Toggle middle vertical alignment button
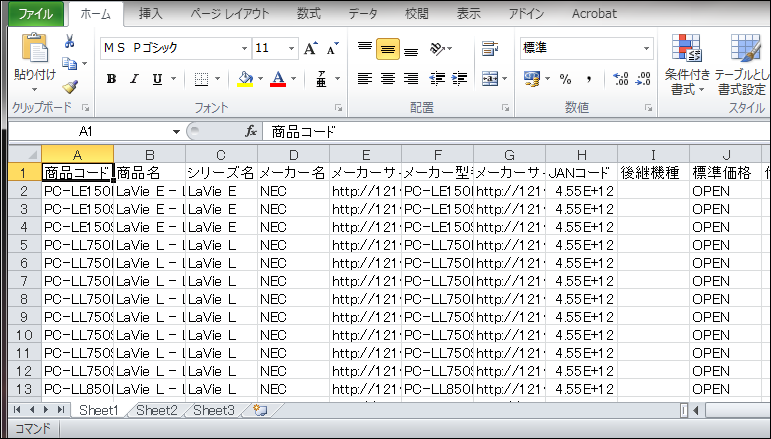Viewport: 771px width, 439px height. (x=387, y=48)
